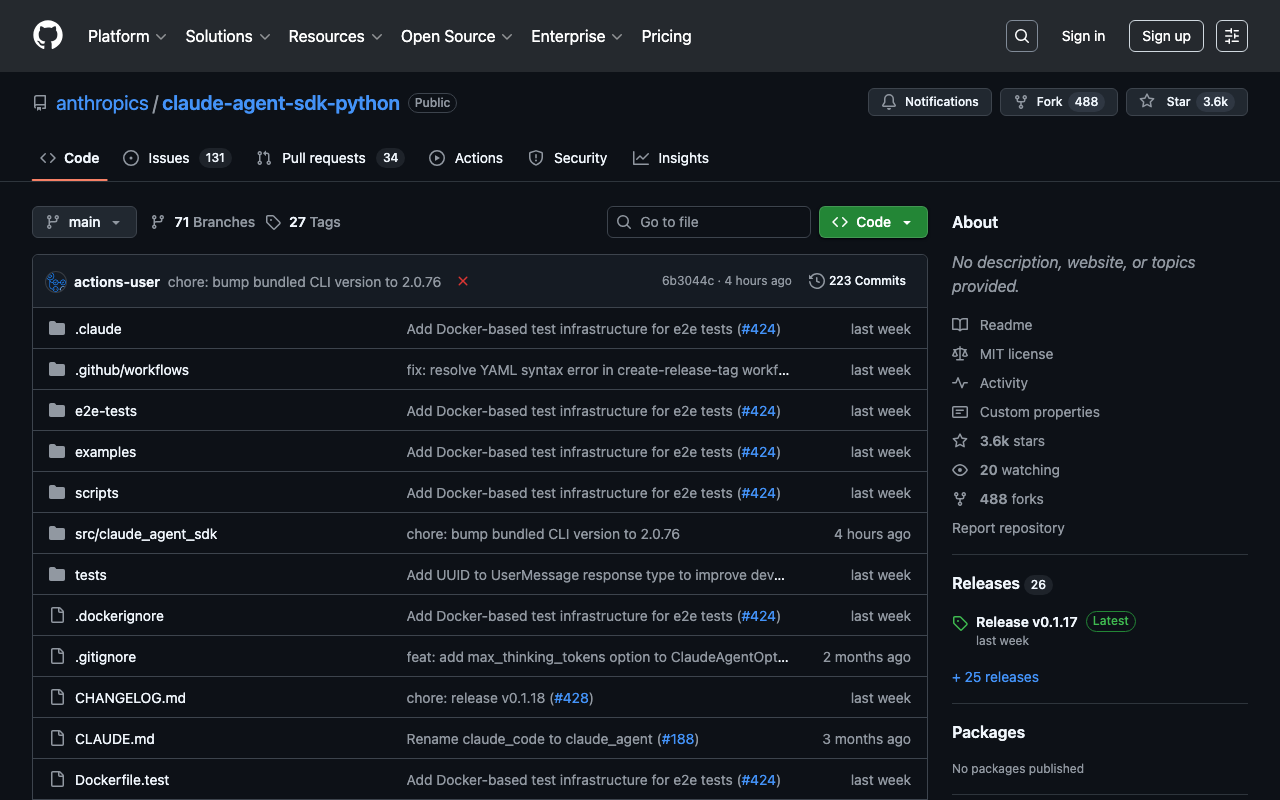Open the CHANGELOG.md file
Image resolution: width=1280 pixels, height=800 pixels.
[130, 698]
